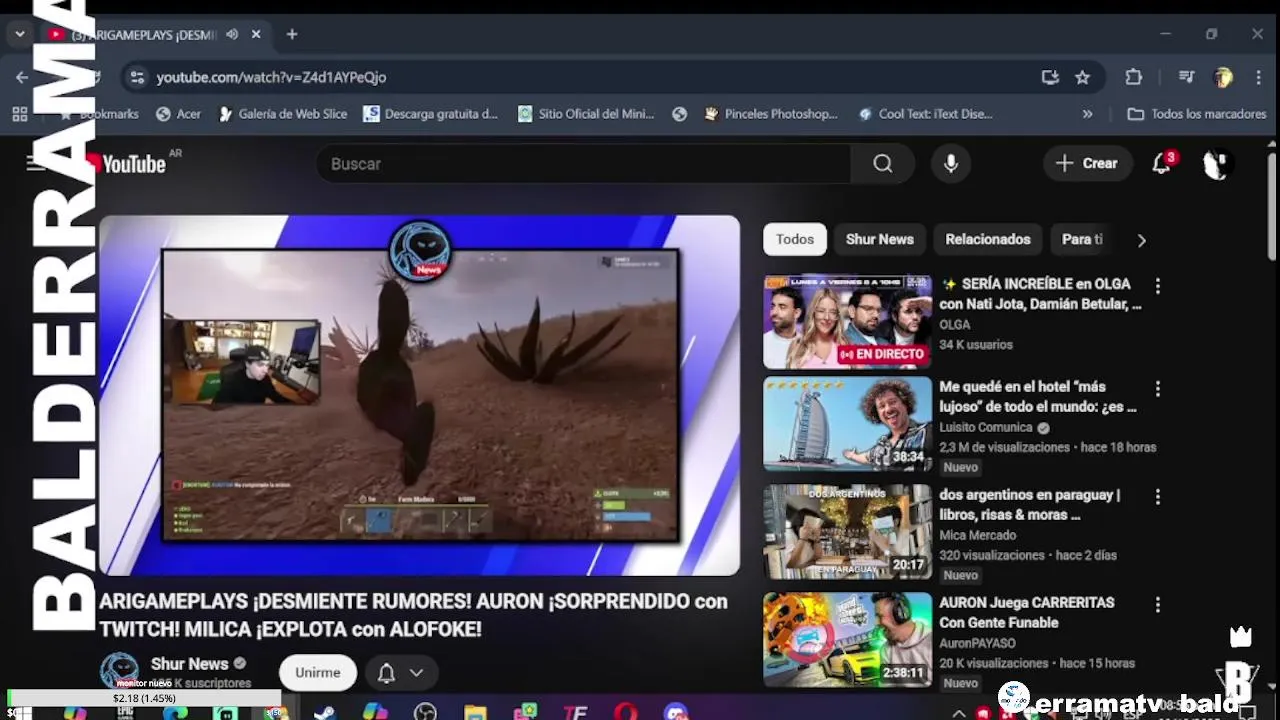
Task: Open media control icon in toolbar
Action: tap(1186, 77)
